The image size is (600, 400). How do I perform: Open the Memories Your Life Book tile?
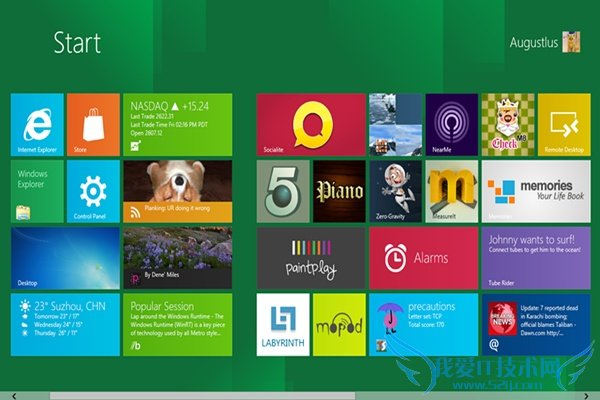click(x=536, y=191)
